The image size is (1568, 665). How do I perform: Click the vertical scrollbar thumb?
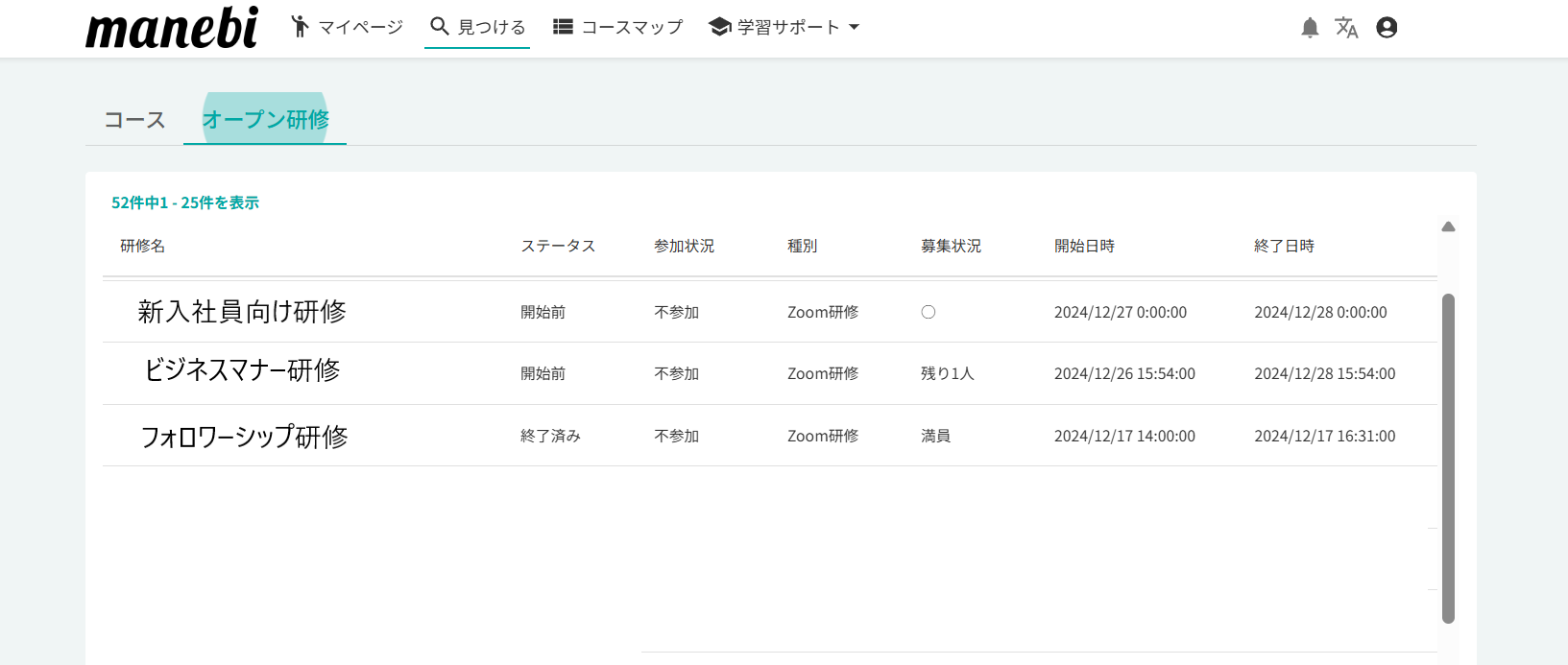[x=1448, y=458]
